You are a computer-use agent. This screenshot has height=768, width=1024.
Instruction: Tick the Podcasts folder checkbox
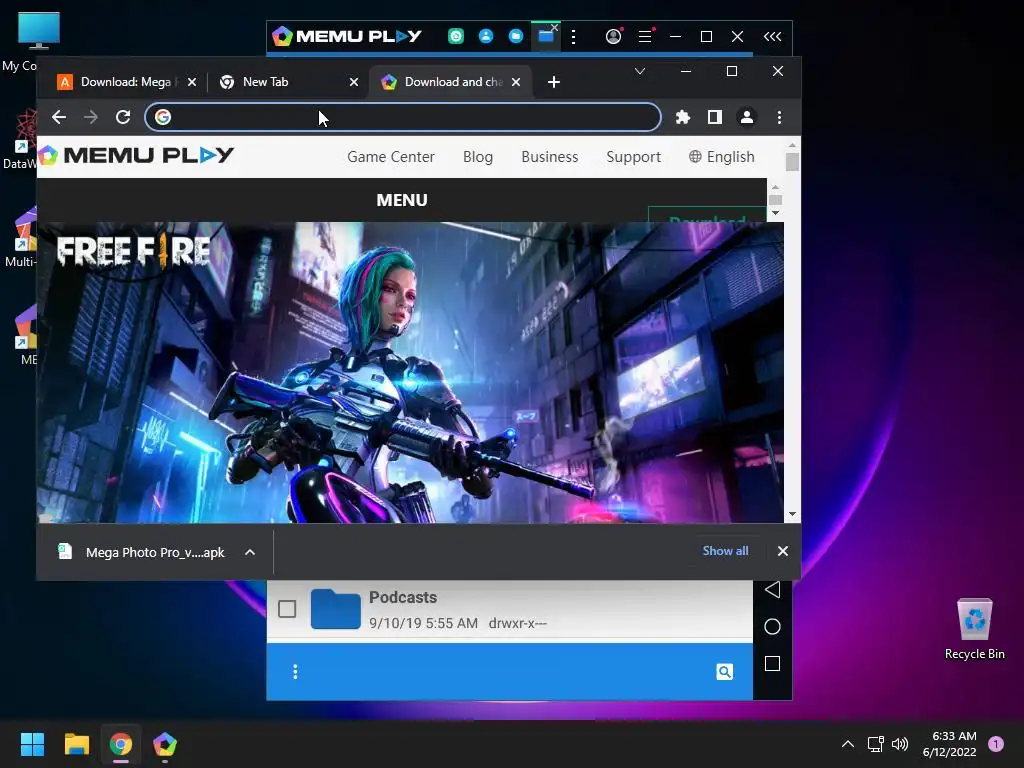coord(287,609)
